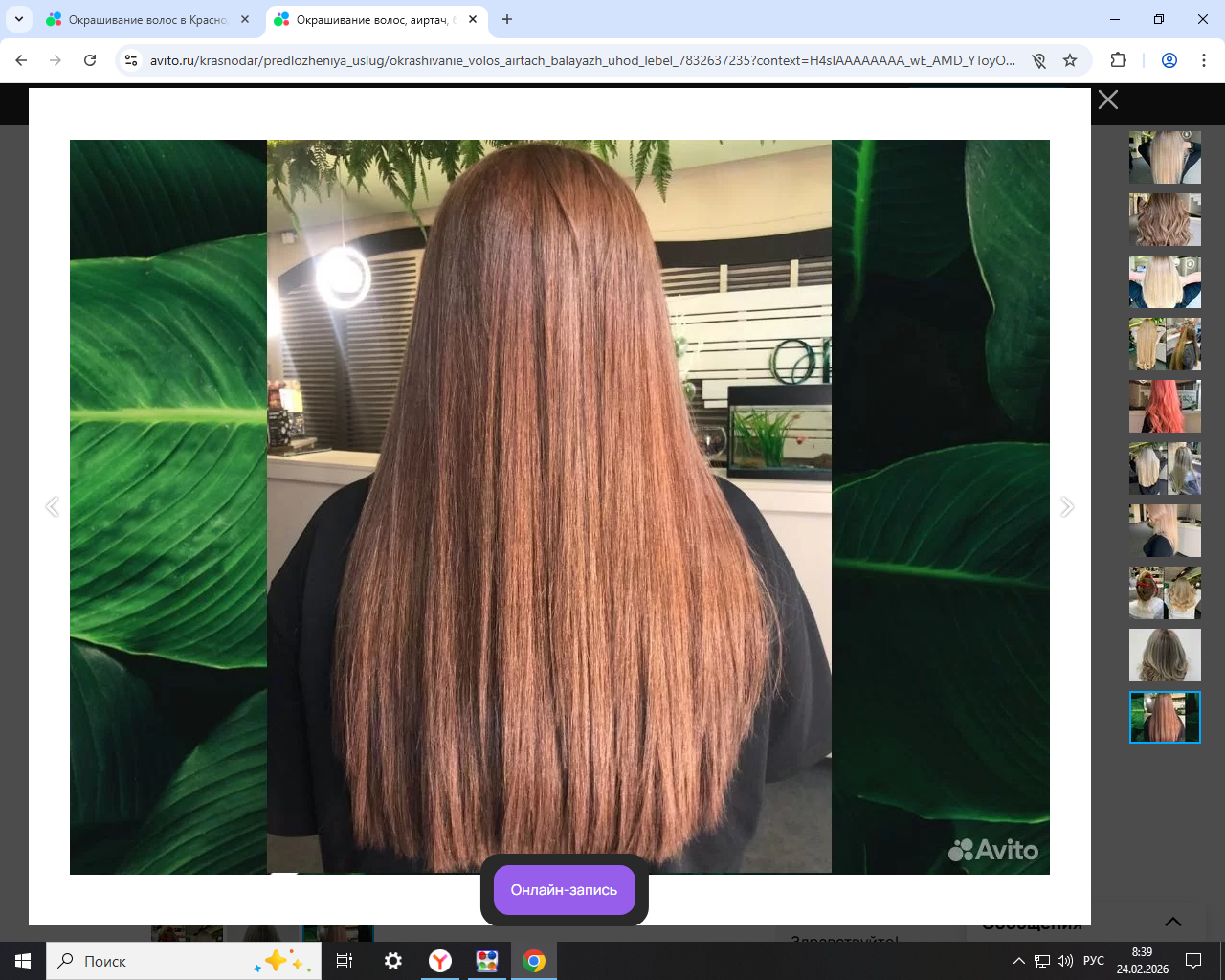
Task: Navigate back to the previous page
Action: tap(21, 60)
